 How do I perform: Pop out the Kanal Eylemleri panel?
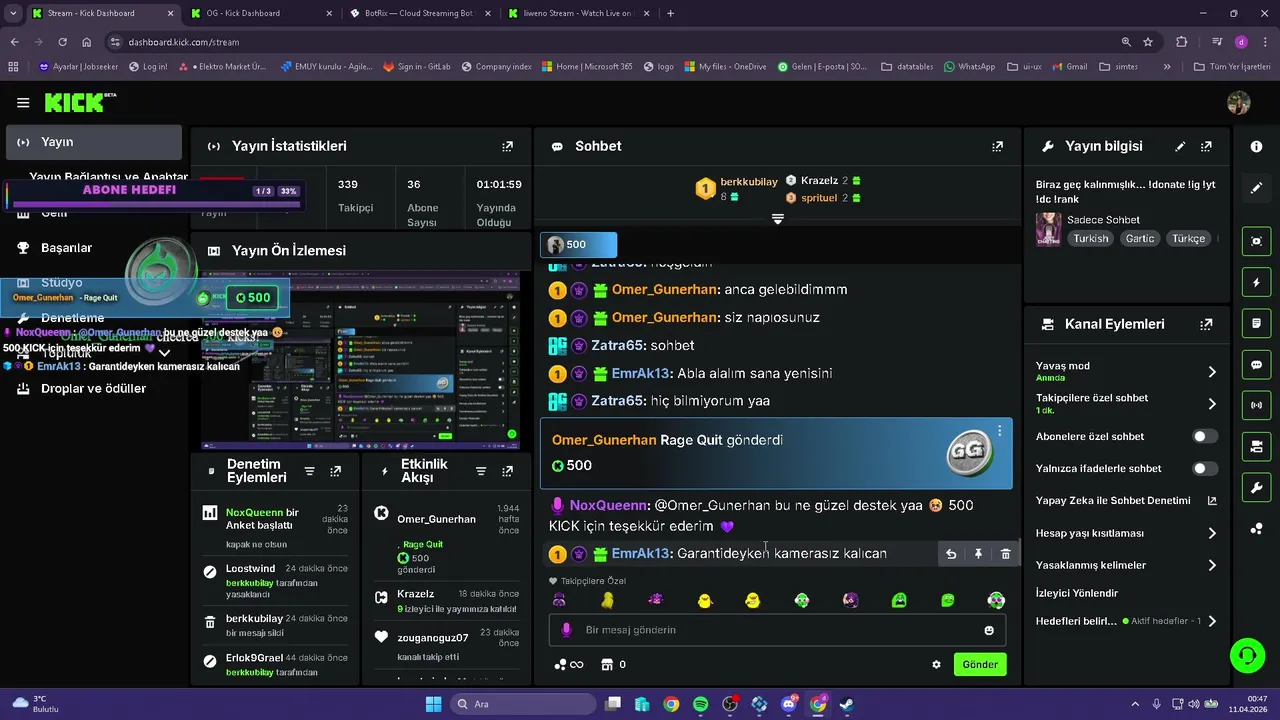[1207, 324]
